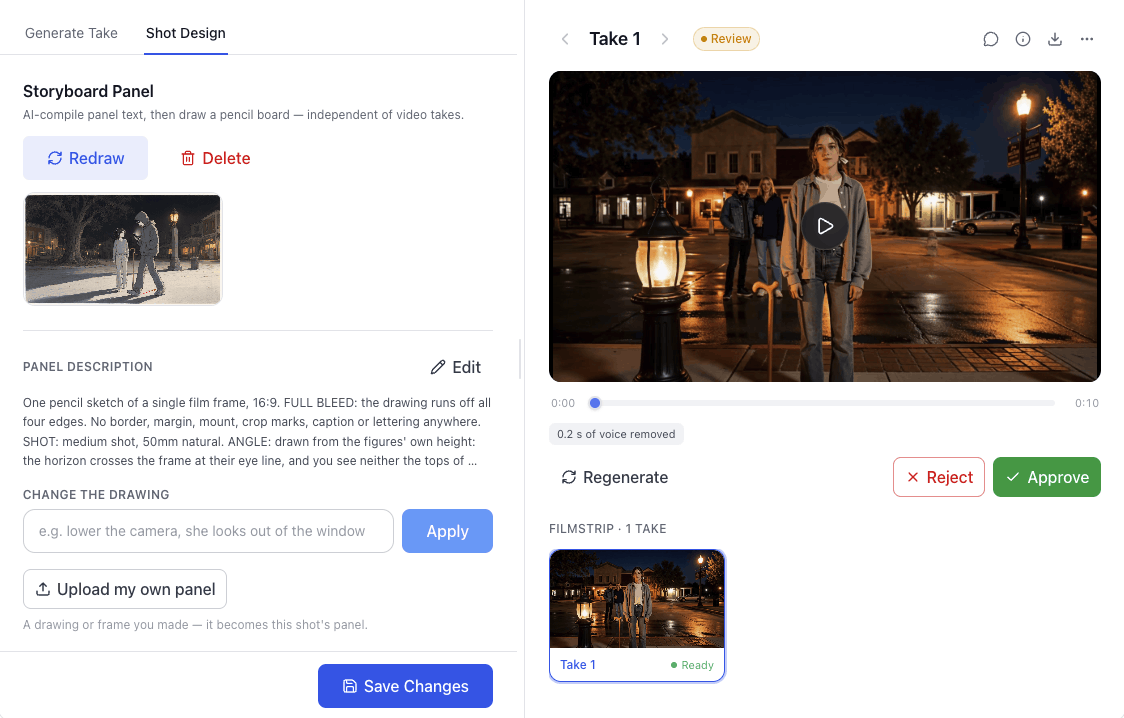Download the take

click(1054, 39)
